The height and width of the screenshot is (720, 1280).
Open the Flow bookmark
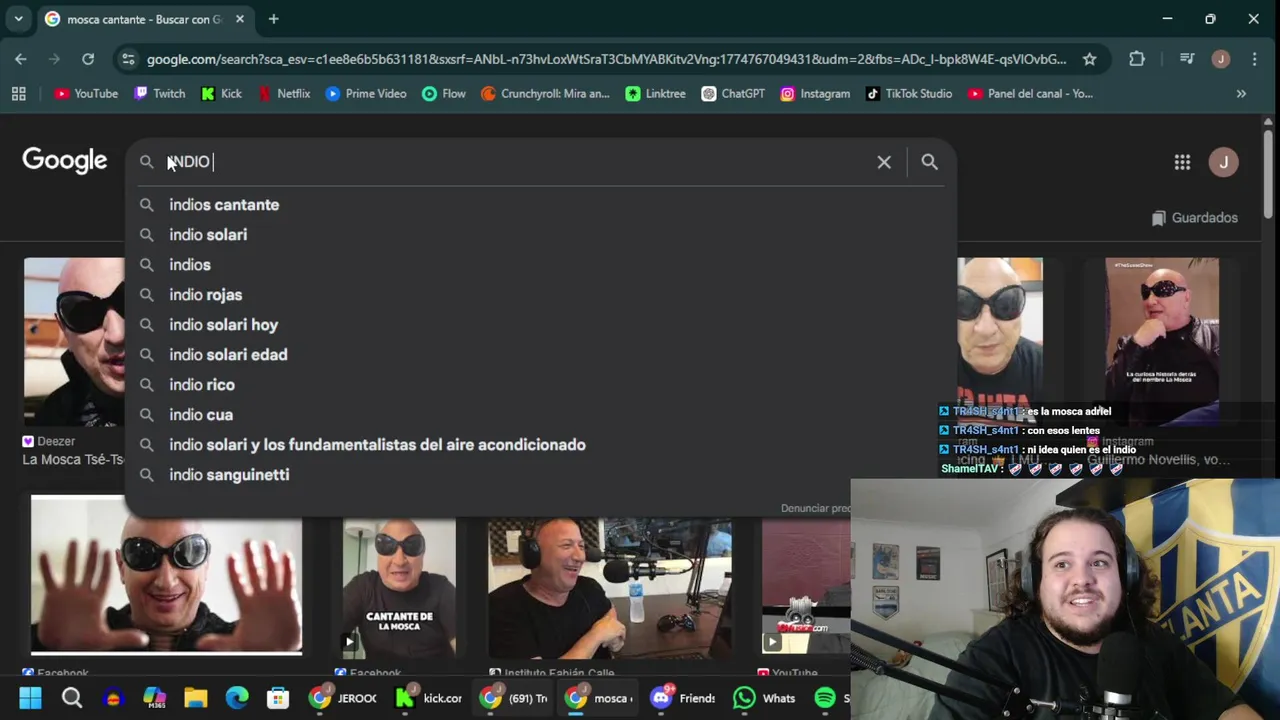click(x=443, y=93)
